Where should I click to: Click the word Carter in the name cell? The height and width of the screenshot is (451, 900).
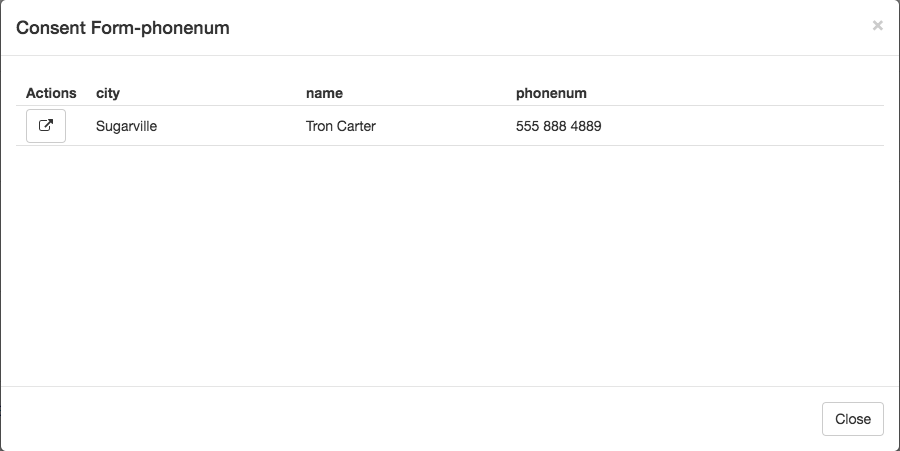tap(356, 126)
